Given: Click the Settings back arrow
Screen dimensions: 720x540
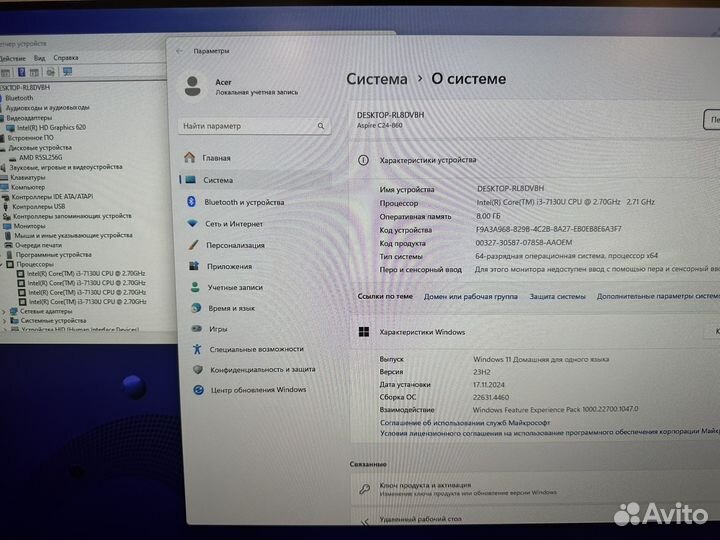Looking at the screenshot, I should (179, 51).
